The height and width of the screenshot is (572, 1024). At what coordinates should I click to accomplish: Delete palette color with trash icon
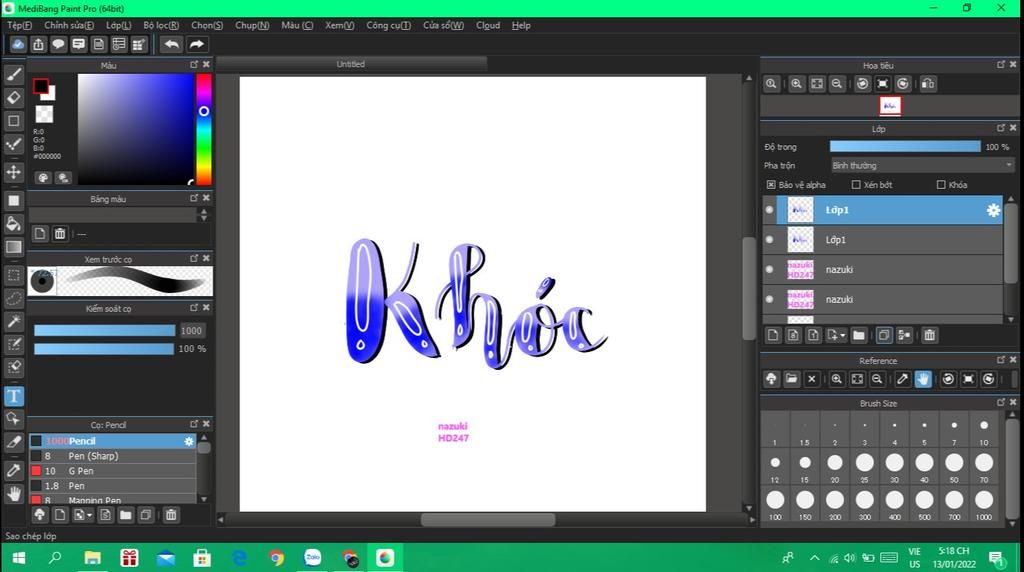(60, 234)
